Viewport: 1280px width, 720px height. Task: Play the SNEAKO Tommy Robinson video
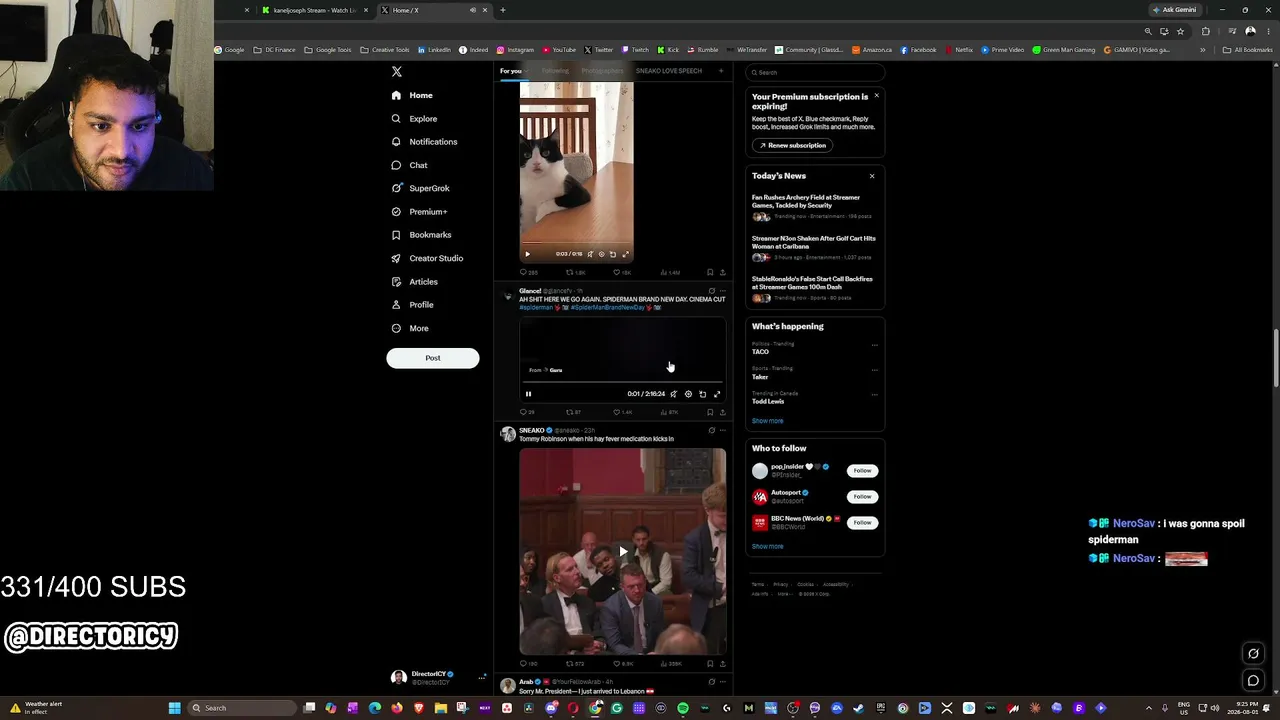623,551
